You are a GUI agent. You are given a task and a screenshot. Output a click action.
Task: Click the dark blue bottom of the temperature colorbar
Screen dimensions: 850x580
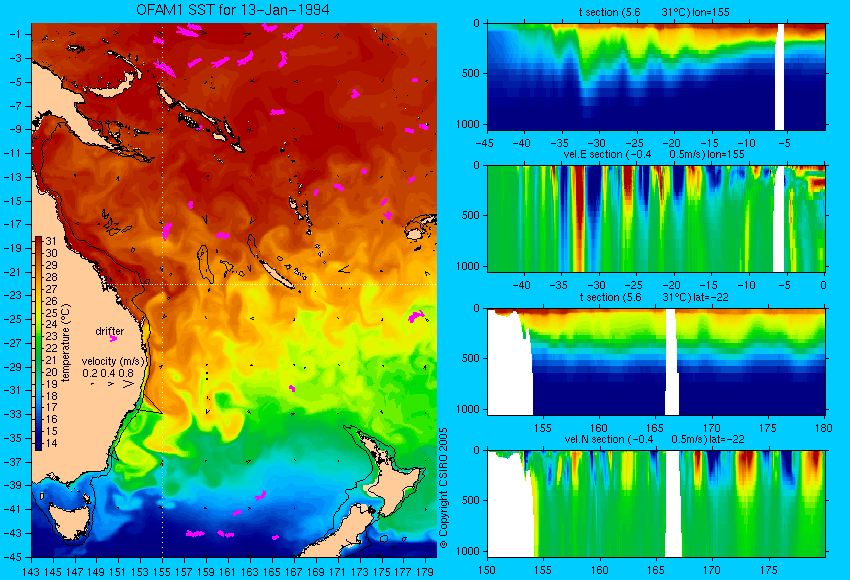click(38, 443)
